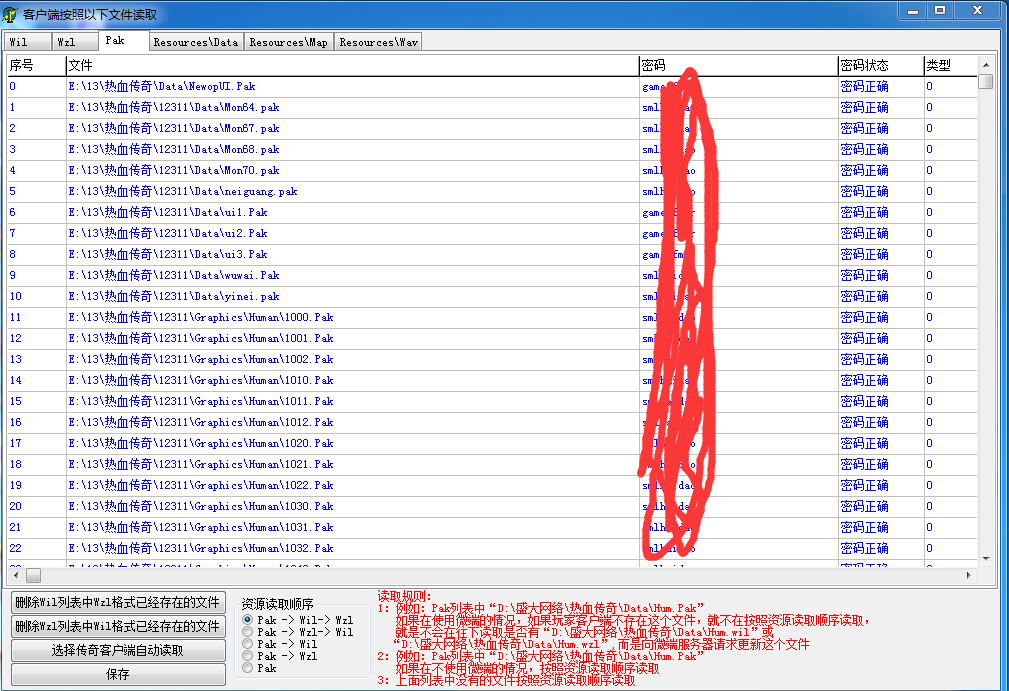1009x691 pixels.
Task: Go to the Resources\Wav tab
Action: click(378, 42)
